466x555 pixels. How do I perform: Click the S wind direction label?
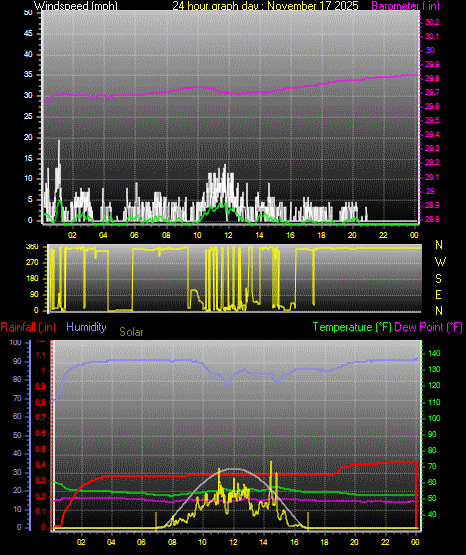pos(438,279)
